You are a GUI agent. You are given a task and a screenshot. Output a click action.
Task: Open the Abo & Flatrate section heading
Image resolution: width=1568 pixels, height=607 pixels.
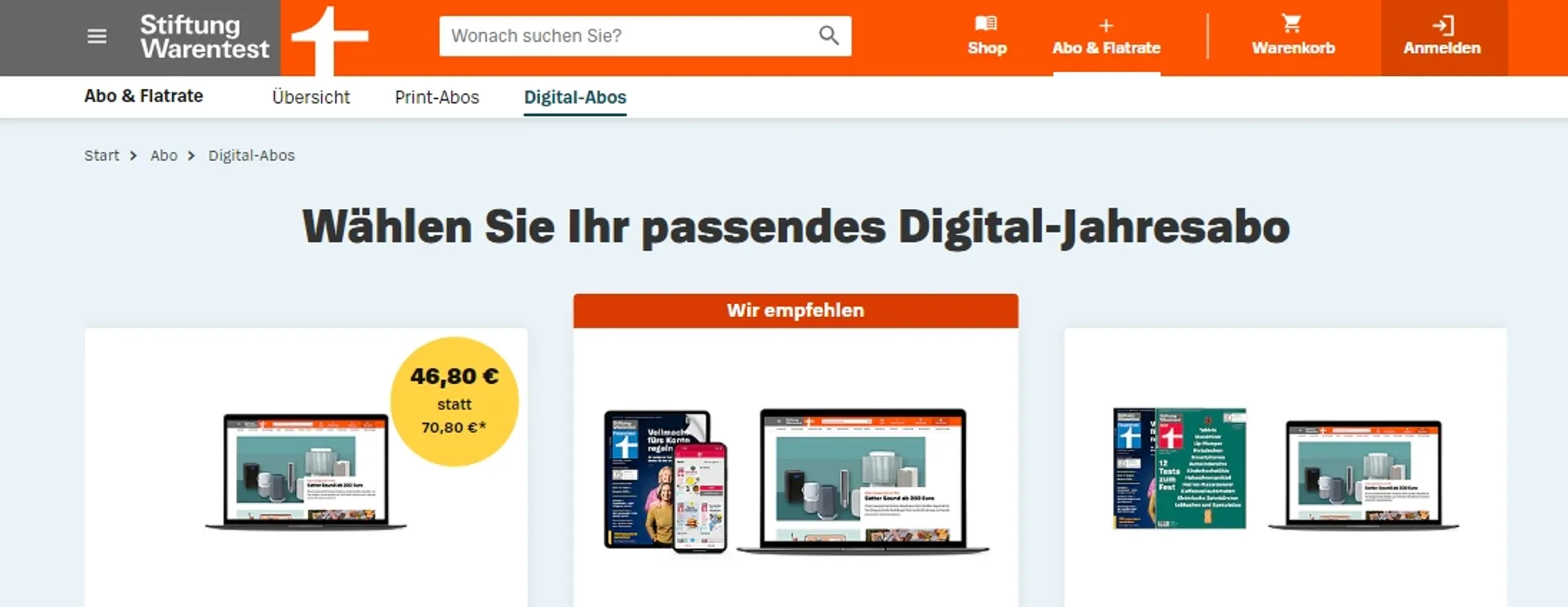144,96
